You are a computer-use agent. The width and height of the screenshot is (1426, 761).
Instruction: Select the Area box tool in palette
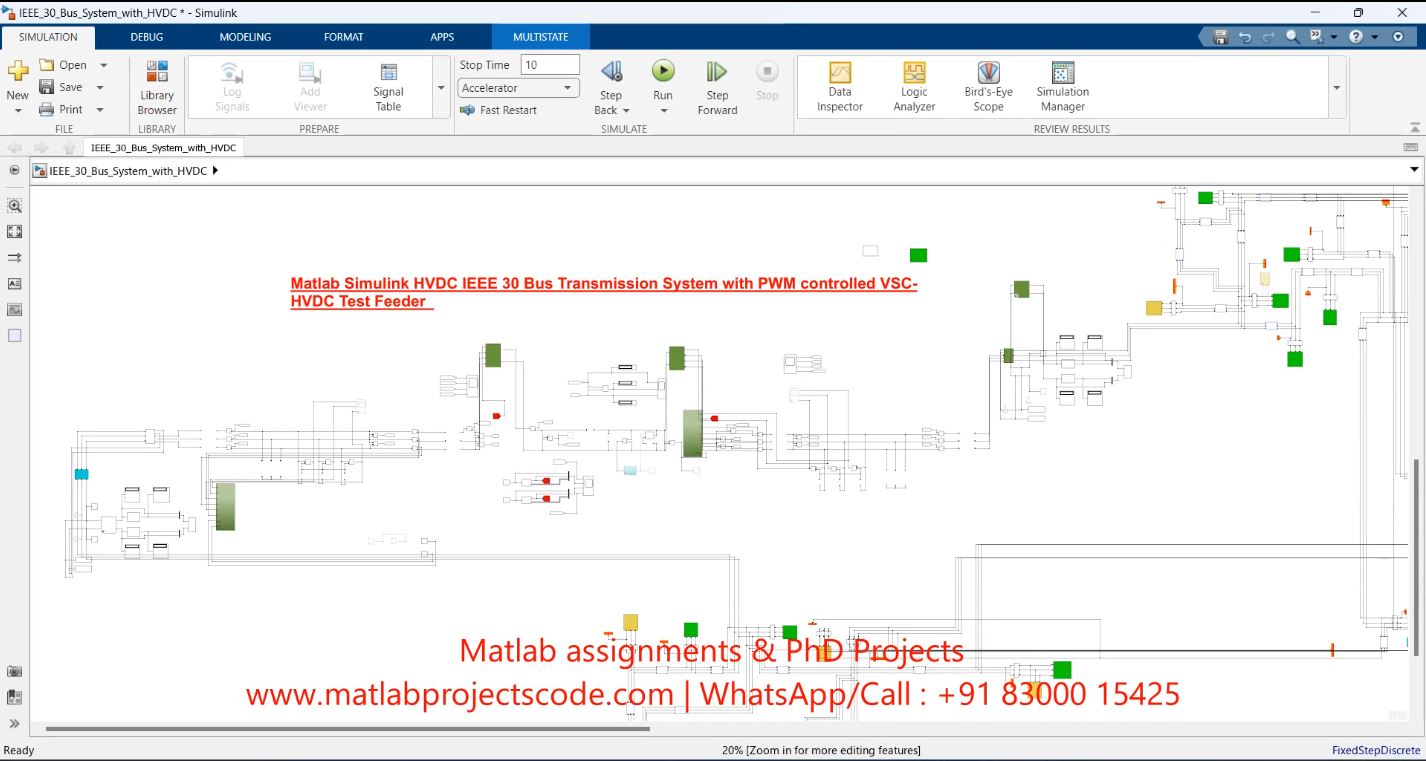14,335
